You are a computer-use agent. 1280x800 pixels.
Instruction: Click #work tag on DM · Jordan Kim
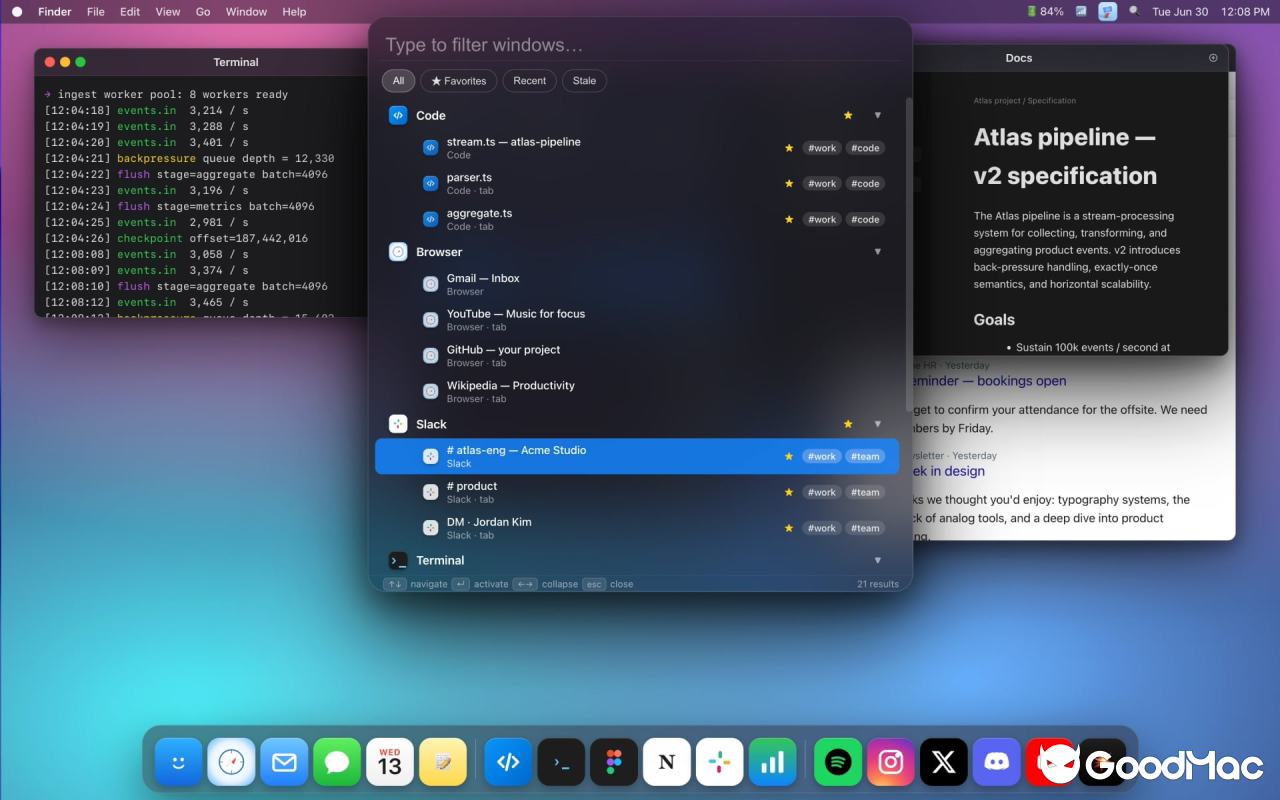822,528
